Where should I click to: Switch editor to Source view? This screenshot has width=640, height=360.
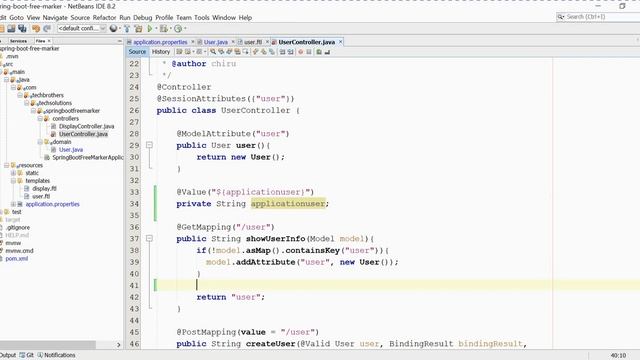(137, 52)
